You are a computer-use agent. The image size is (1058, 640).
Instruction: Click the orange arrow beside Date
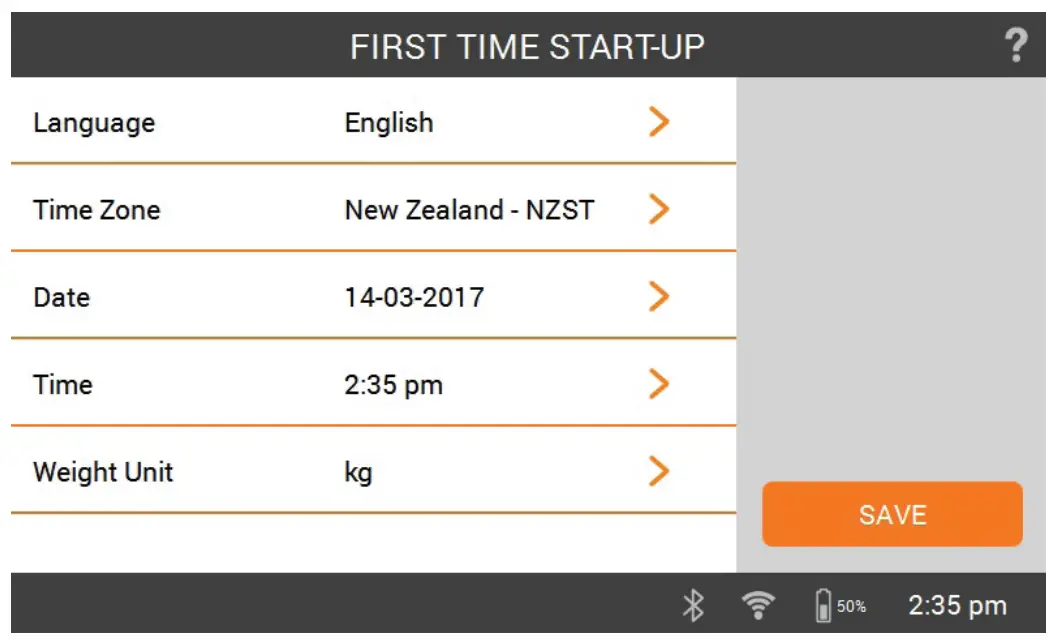[659, 296]
